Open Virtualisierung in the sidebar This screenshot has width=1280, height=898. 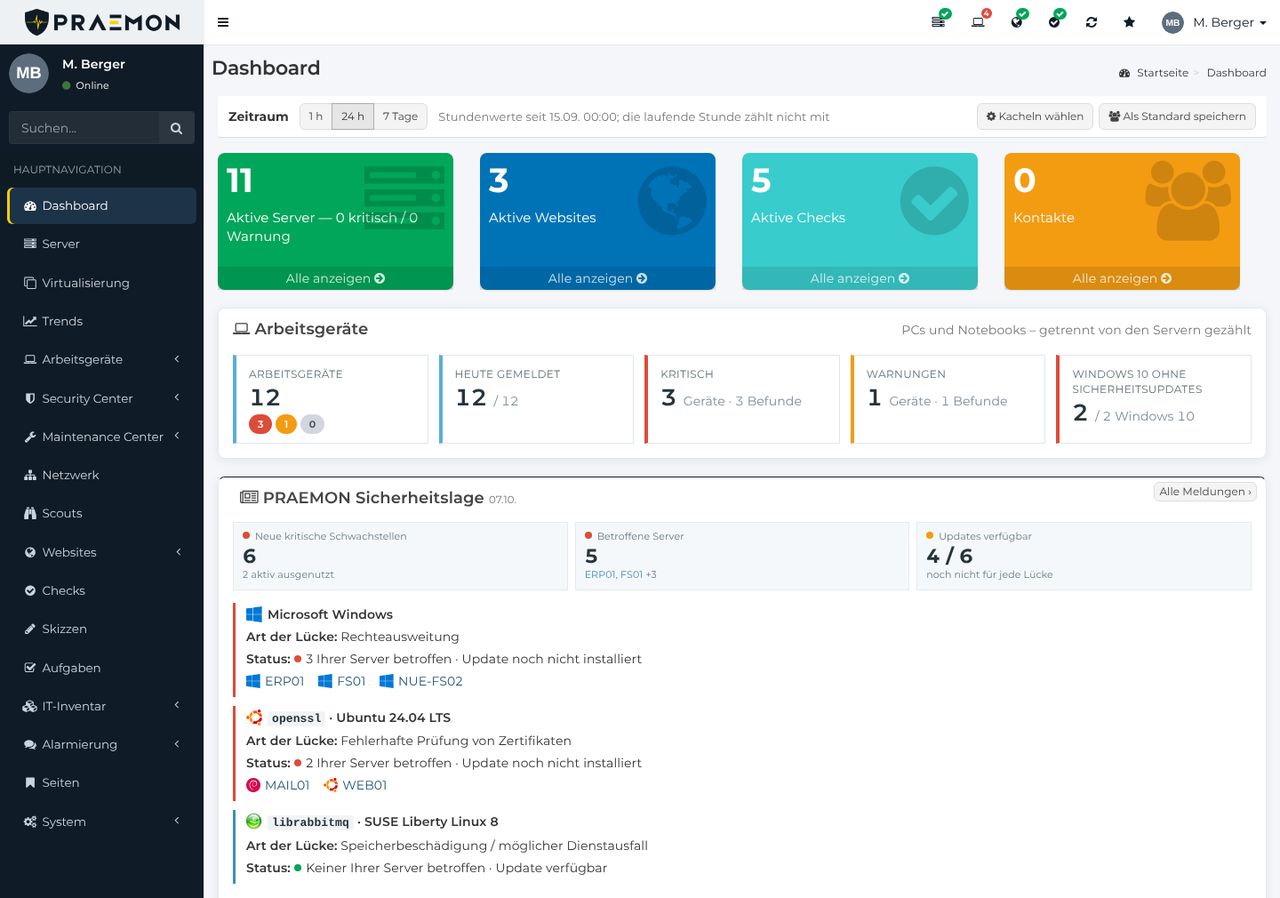point(102,283)
